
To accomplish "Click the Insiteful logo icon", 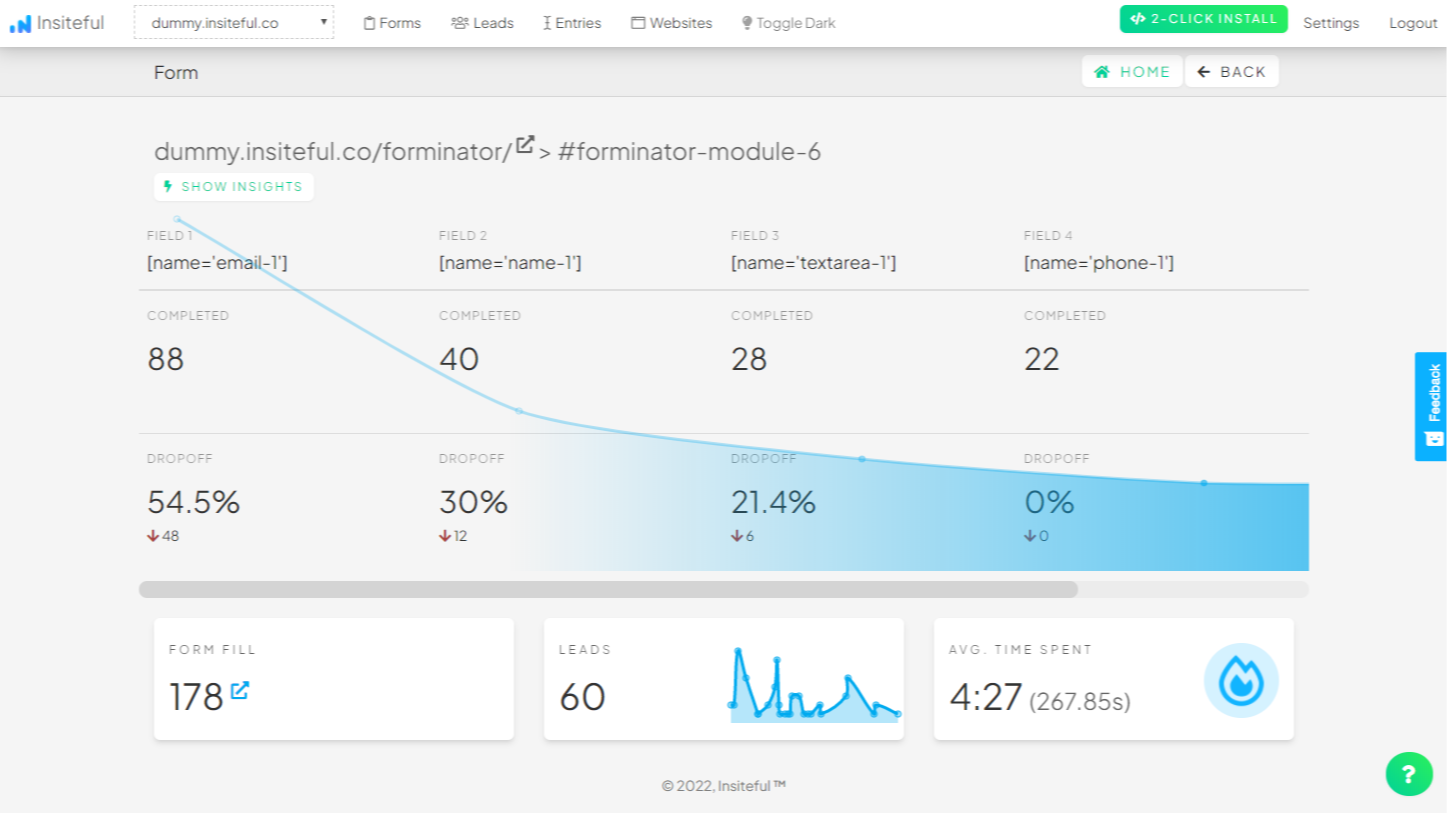I will [x=20, y=24].
